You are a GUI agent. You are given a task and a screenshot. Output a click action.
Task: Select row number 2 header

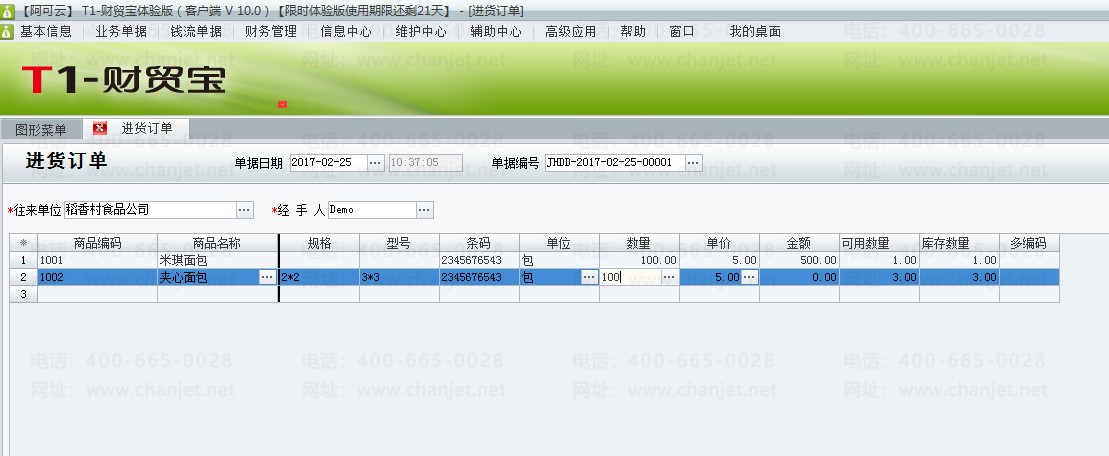(23, 277)
